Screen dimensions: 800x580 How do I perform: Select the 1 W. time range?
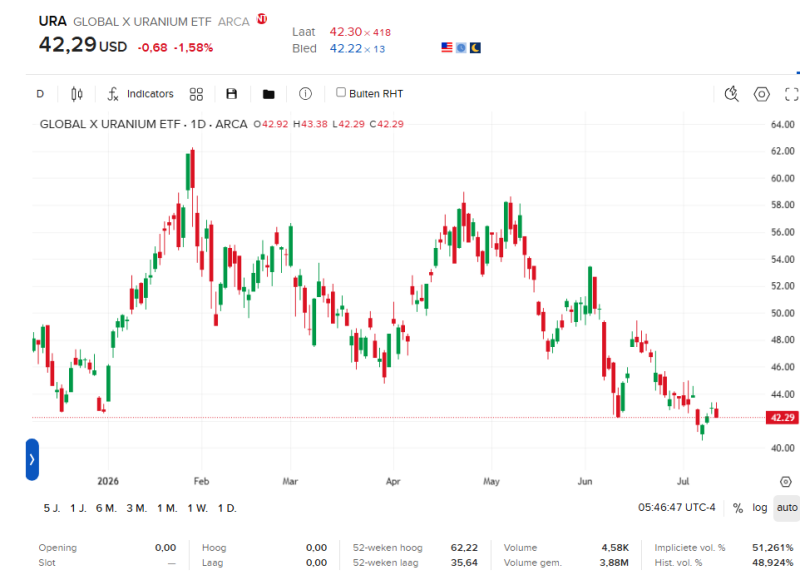click(x=197, y=508)
